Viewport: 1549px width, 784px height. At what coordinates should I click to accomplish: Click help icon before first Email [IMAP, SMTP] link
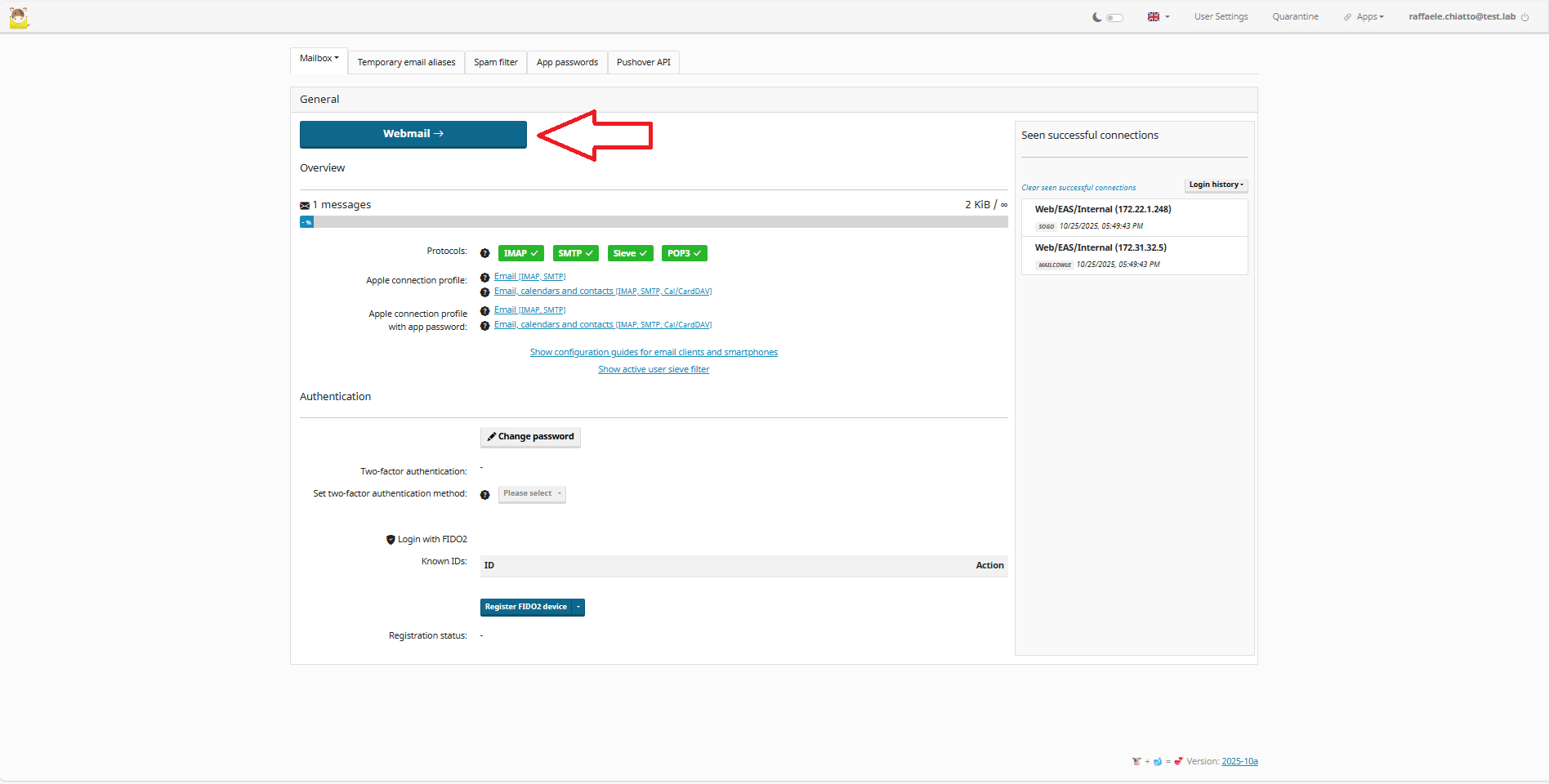484,278
